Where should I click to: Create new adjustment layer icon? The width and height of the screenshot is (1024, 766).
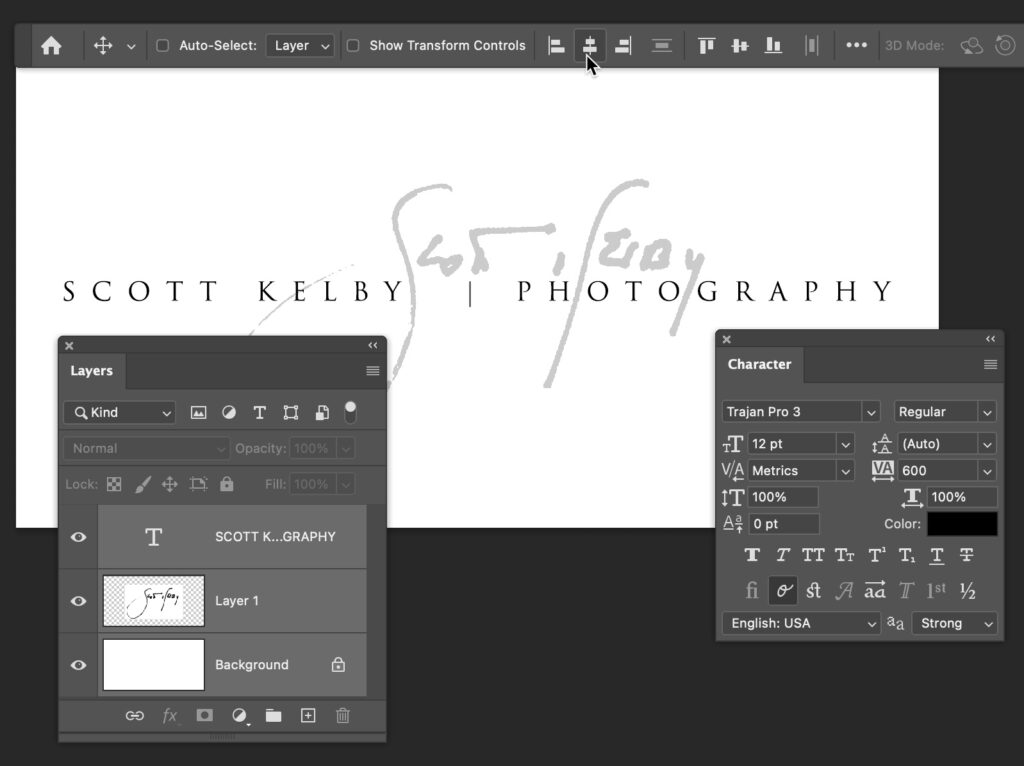239,716
